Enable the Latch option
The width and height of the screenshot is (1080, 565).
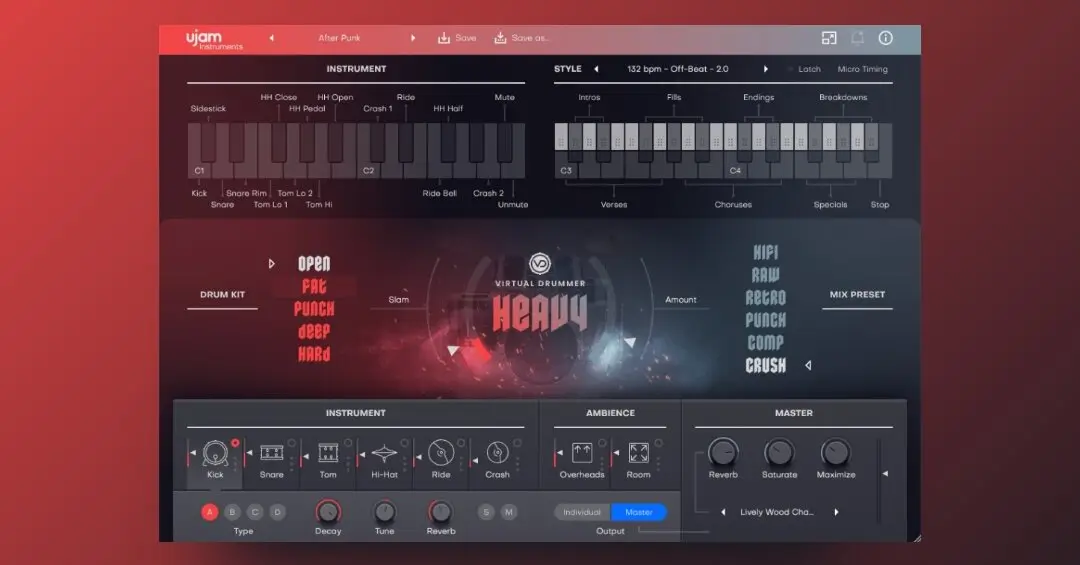805,69
